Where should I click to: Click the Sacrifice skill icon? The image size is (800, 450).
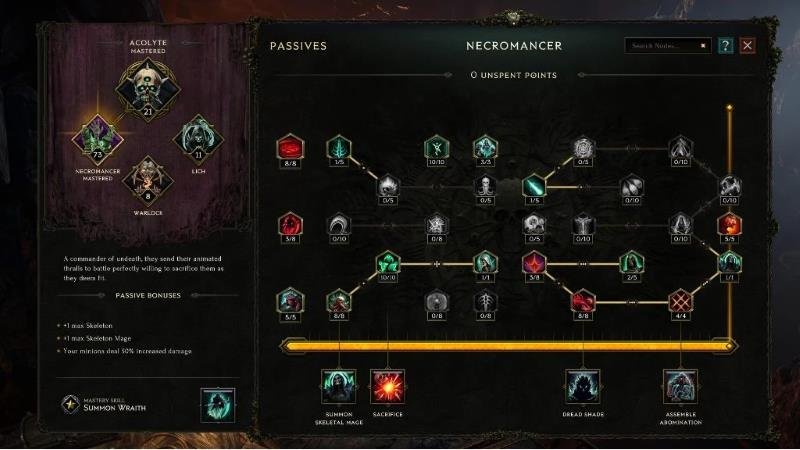(x=387, y=386)
